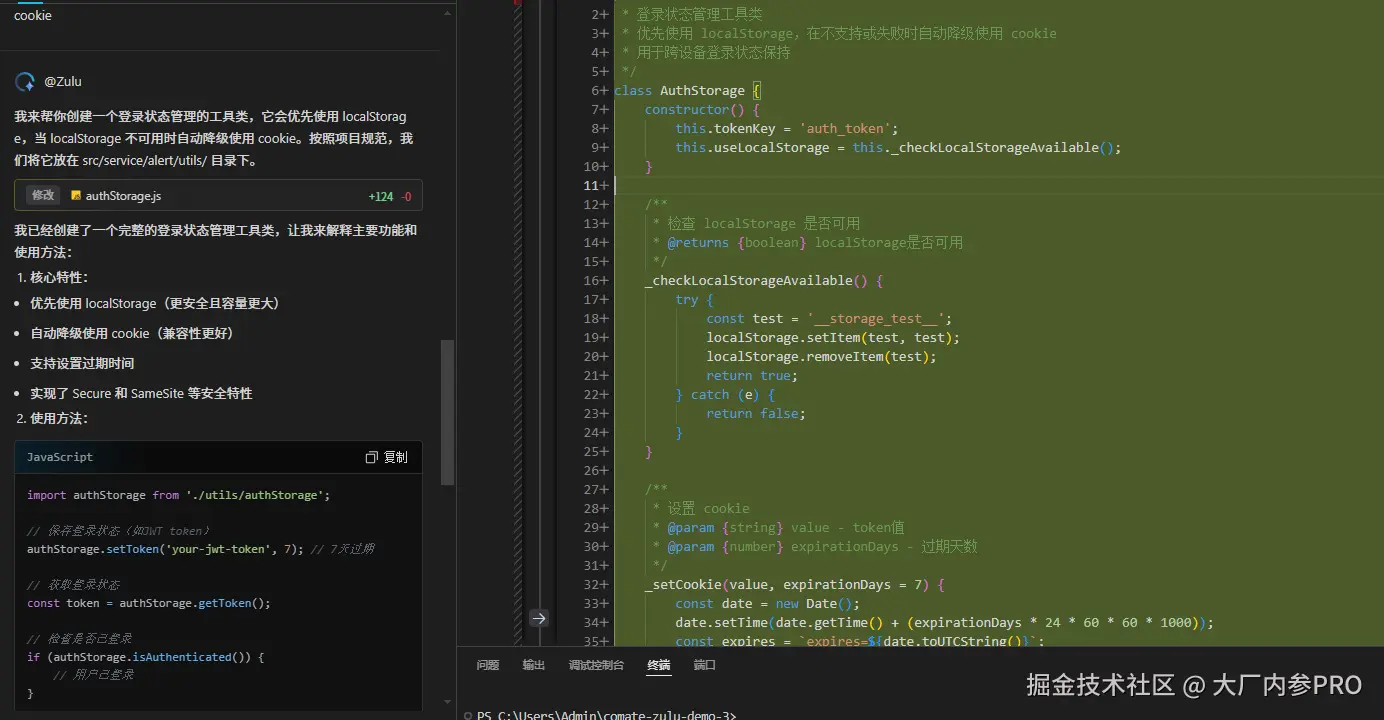Click the 修改 badge on authStorage.js card
Viewport: 1384px width, 720px height.
(x=42, y=195)
